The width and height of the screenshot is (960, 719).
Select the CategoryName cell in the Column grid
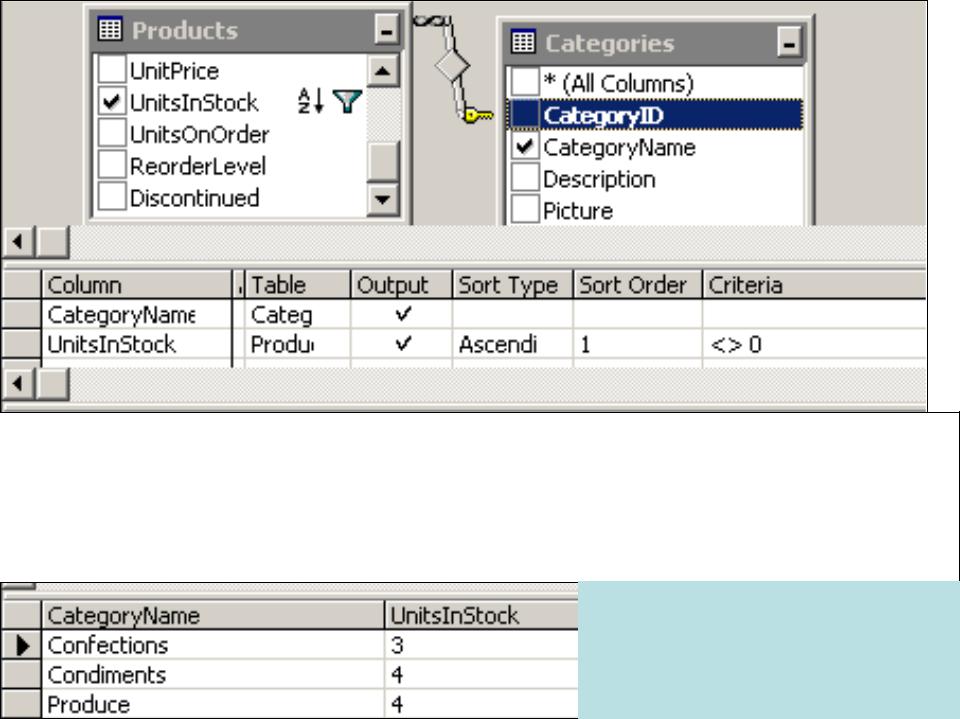tap(137, 314)
